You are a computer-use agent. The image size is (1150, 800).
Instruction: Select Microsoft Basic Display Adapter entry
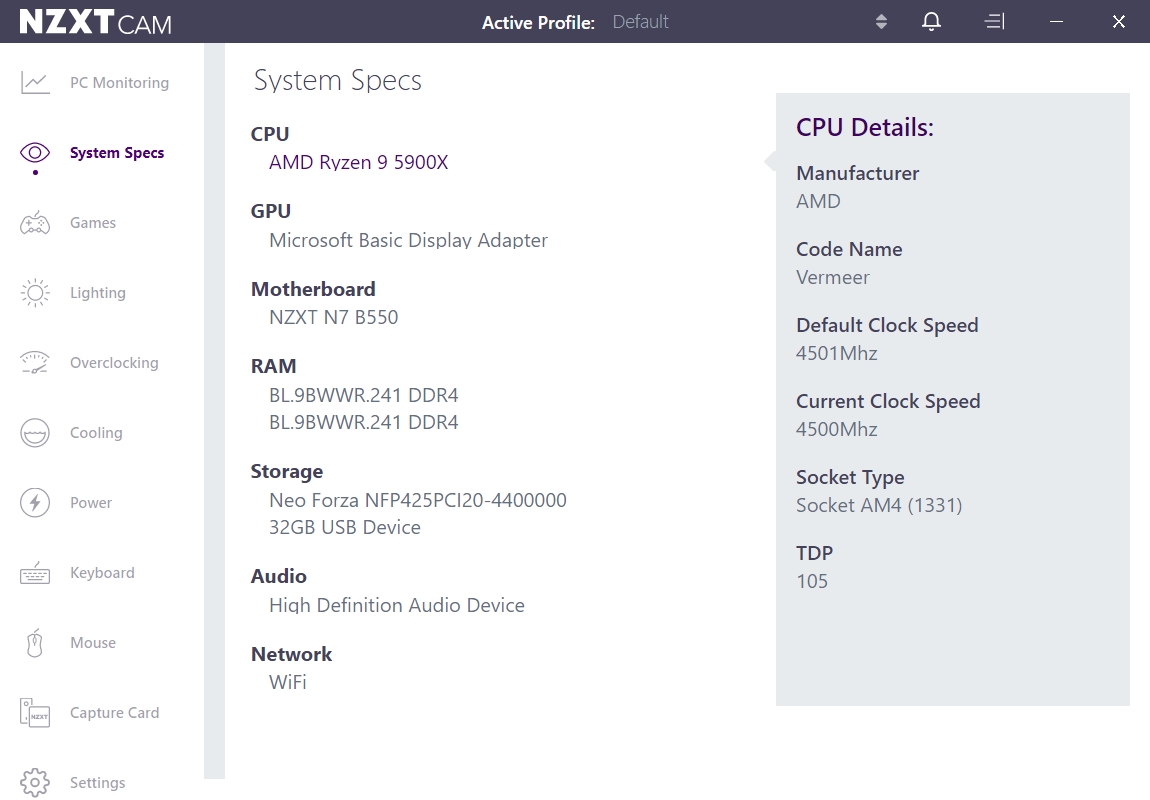click(x=409, y=240)
